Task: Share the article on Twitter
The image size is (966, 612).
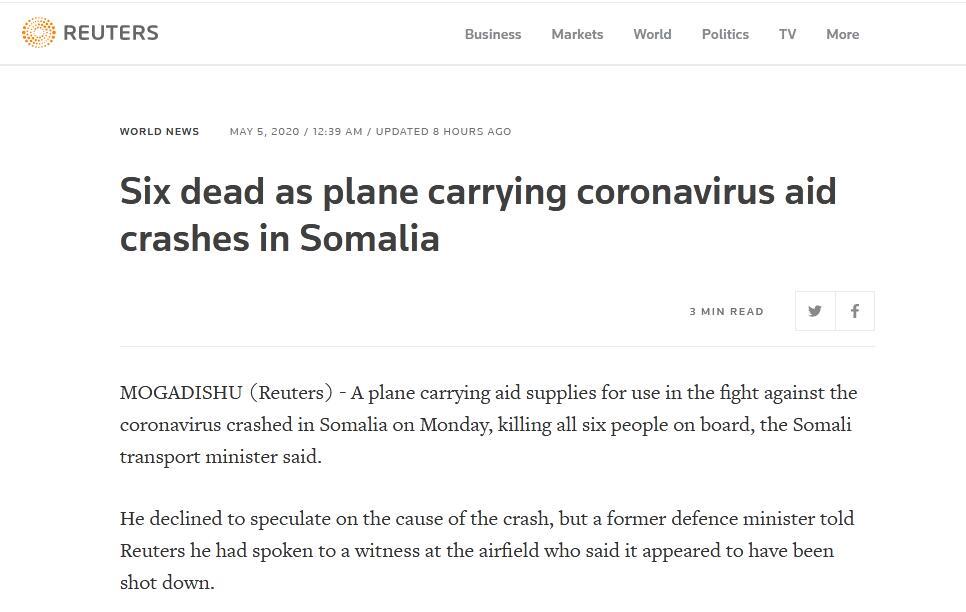Action: point(815,311)
